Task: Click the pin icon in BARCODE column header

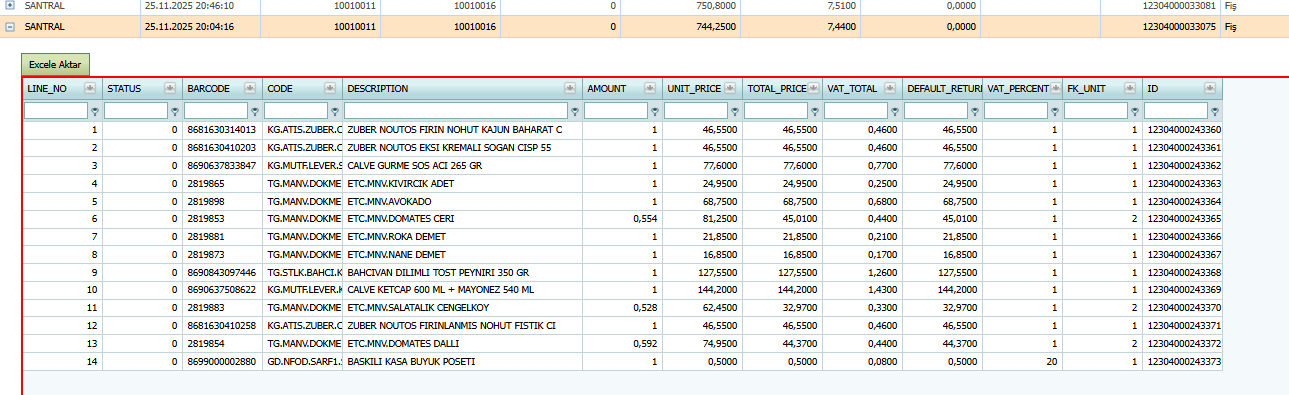Action: pos(250,89)
